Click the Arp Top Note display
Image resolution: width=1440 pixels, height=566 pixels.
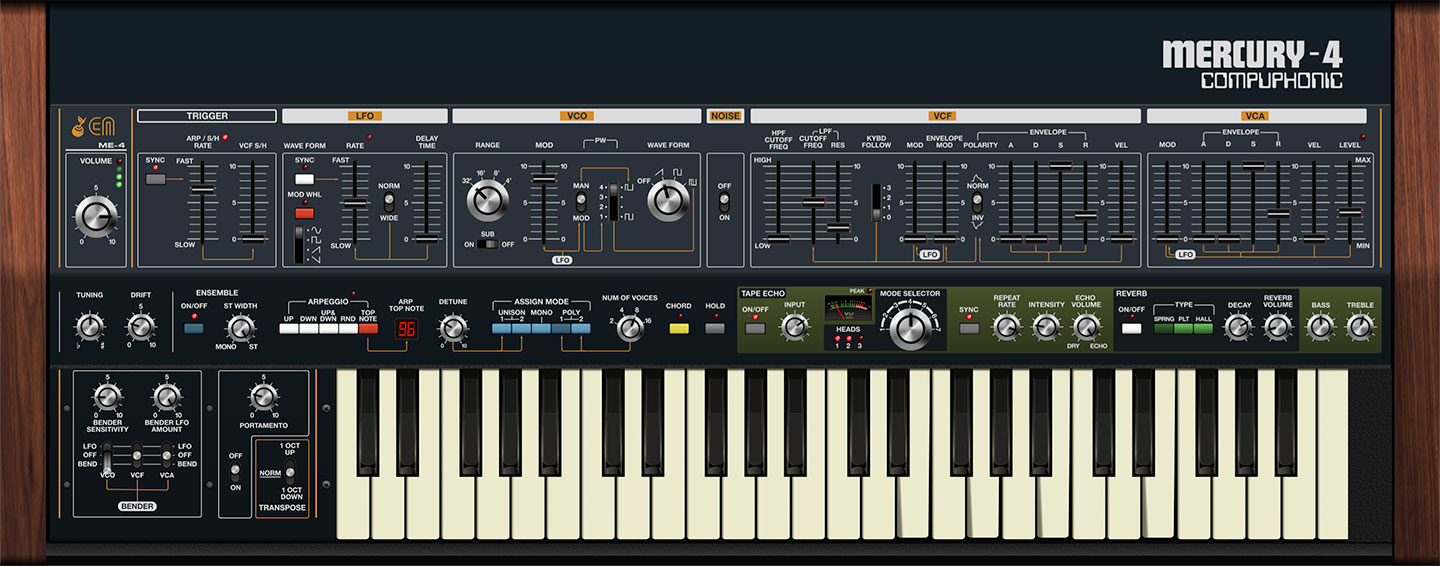(x=406, y=328)
